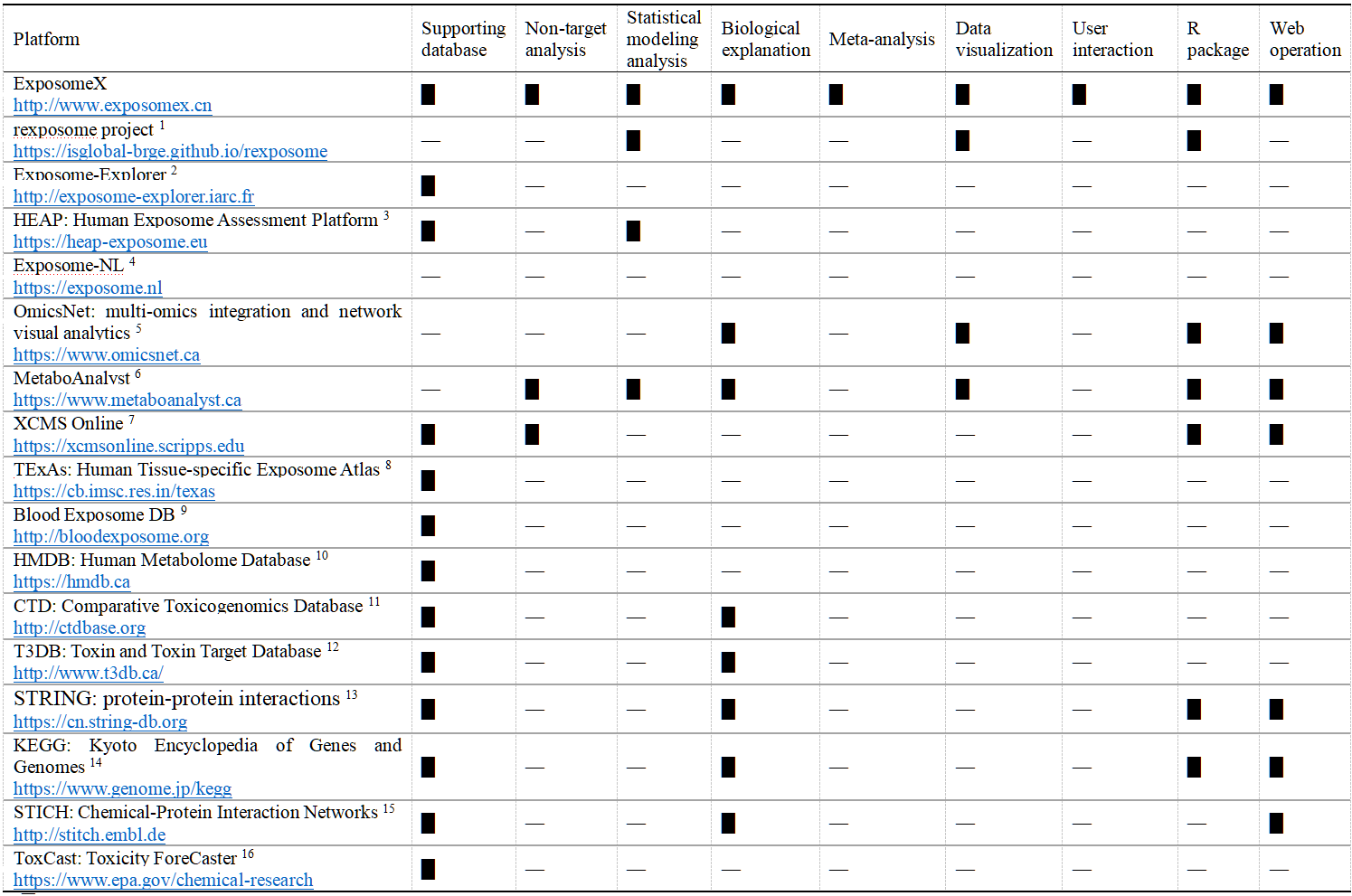Click KEGG Web operation filled mark
The image size is (1352, 896).
[1276, 767]
